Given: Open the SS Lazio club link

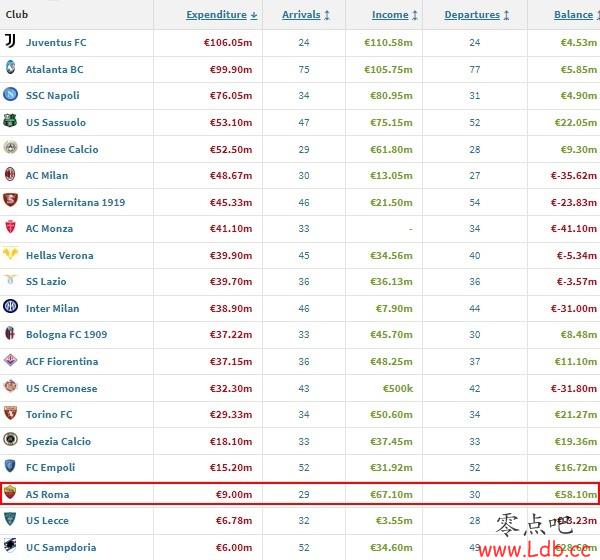Looking at the screenshot, I should coord(46,282).
